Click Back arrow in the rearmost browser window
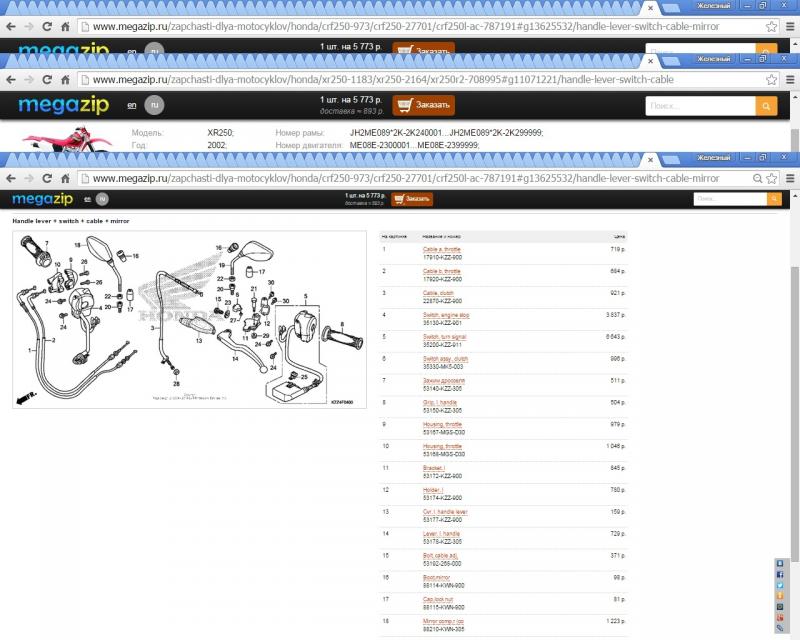 coord(11,27)
